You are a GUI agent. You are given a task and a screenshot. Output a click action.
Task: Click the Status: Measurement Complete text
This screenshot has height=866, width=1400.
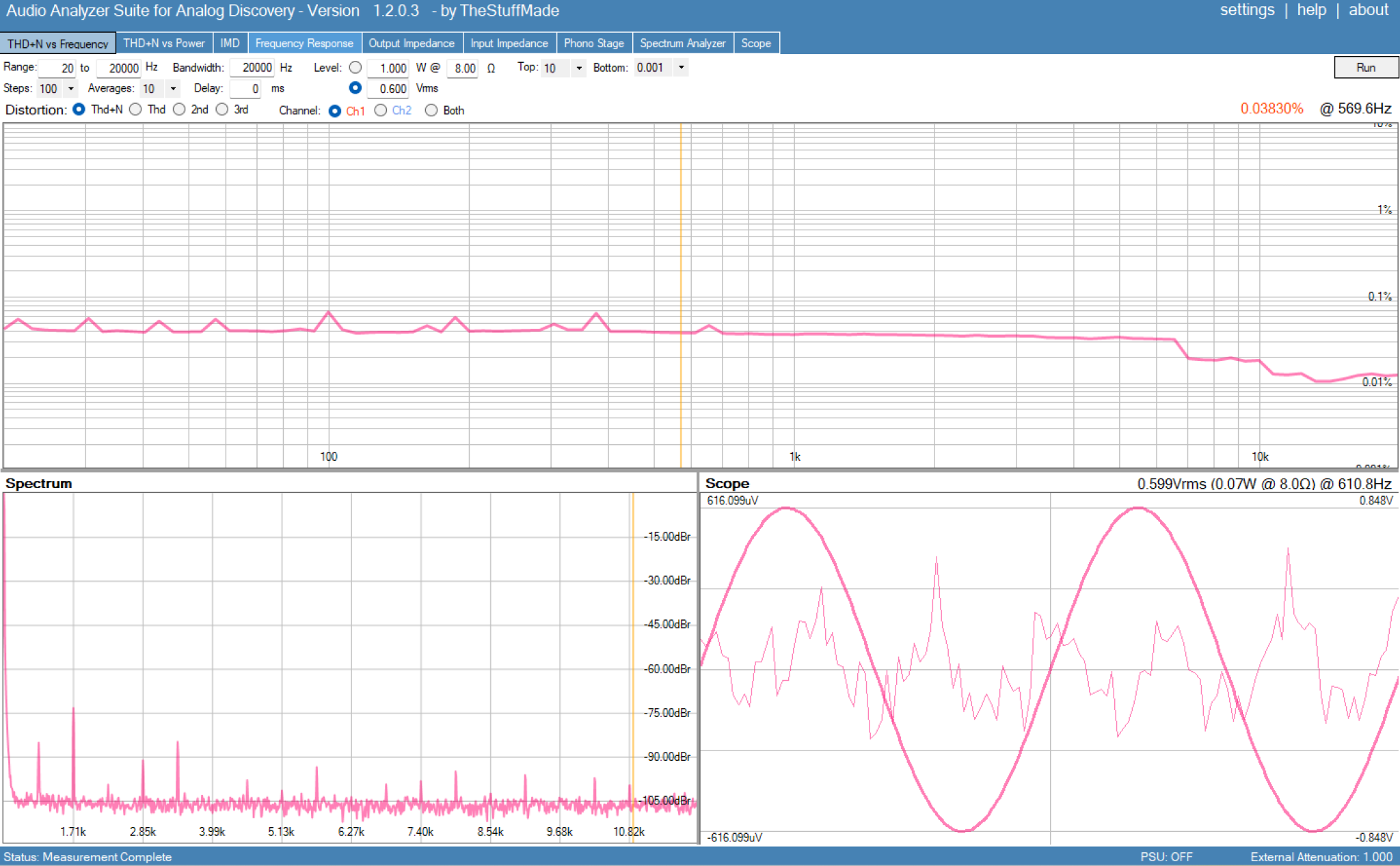coord(87,857)
